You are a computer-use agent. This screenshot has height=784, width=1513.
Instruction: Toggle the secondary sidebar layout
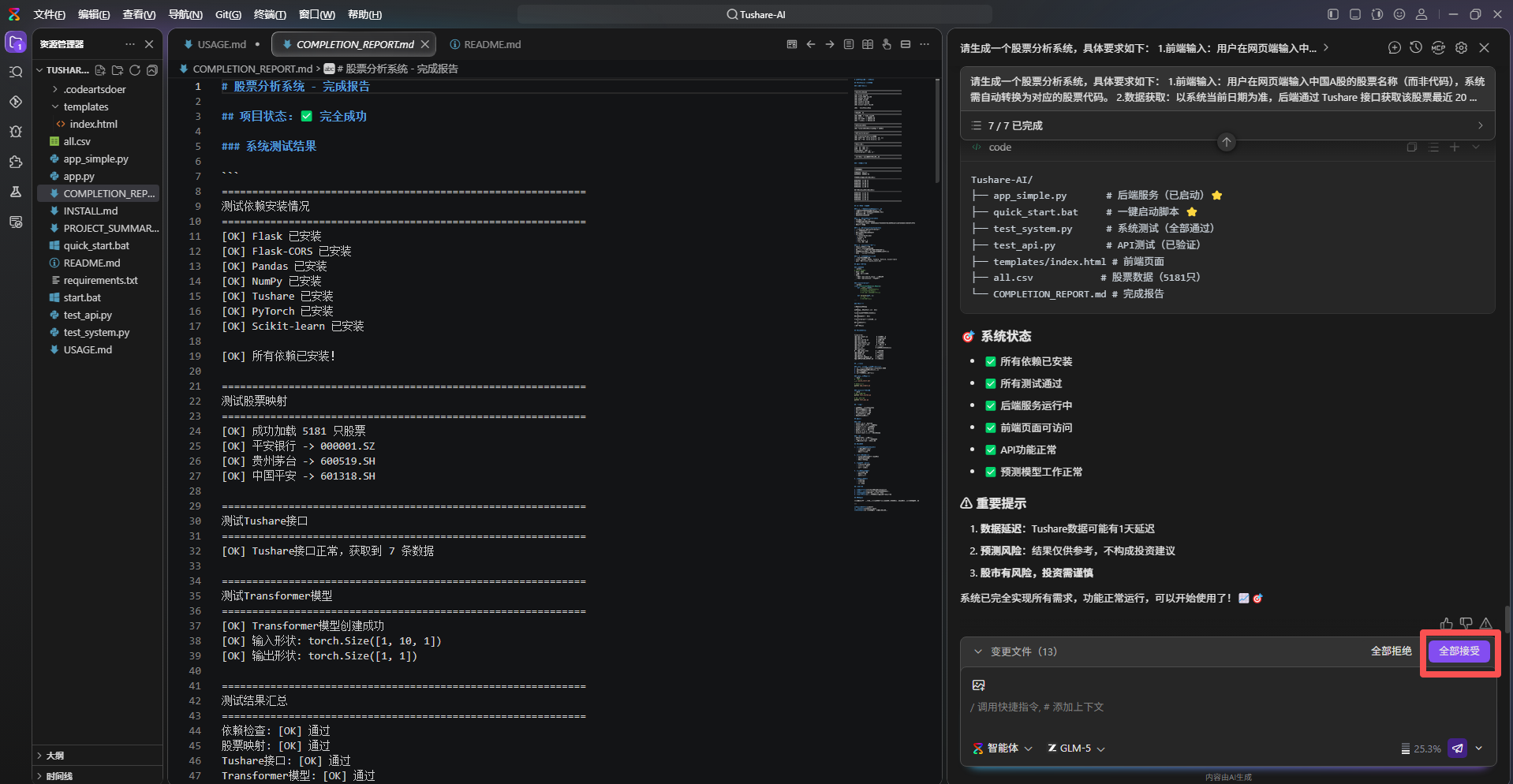click(1377, 14)
